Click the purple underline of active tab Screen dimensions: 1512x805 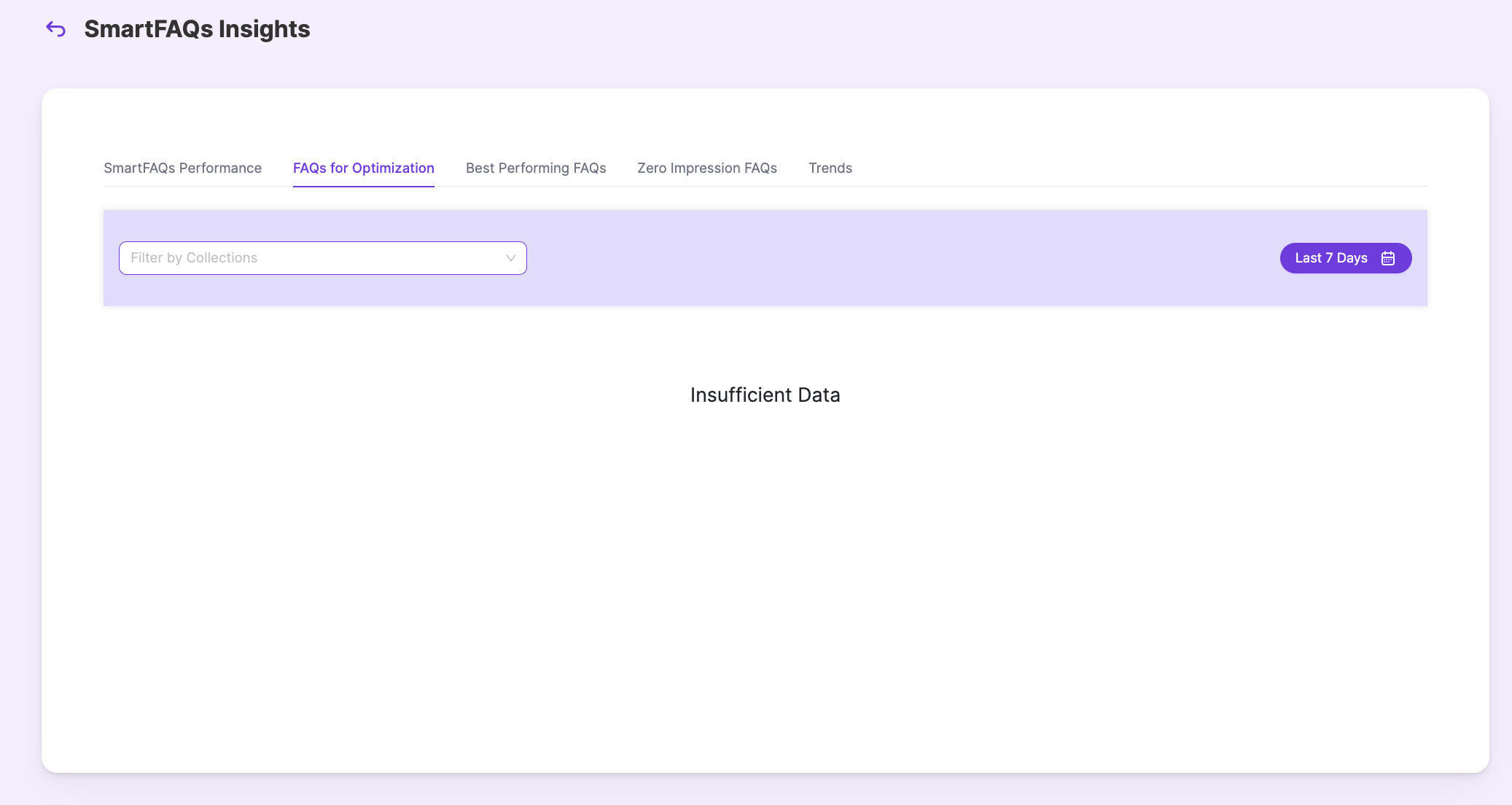pos(363,187)
